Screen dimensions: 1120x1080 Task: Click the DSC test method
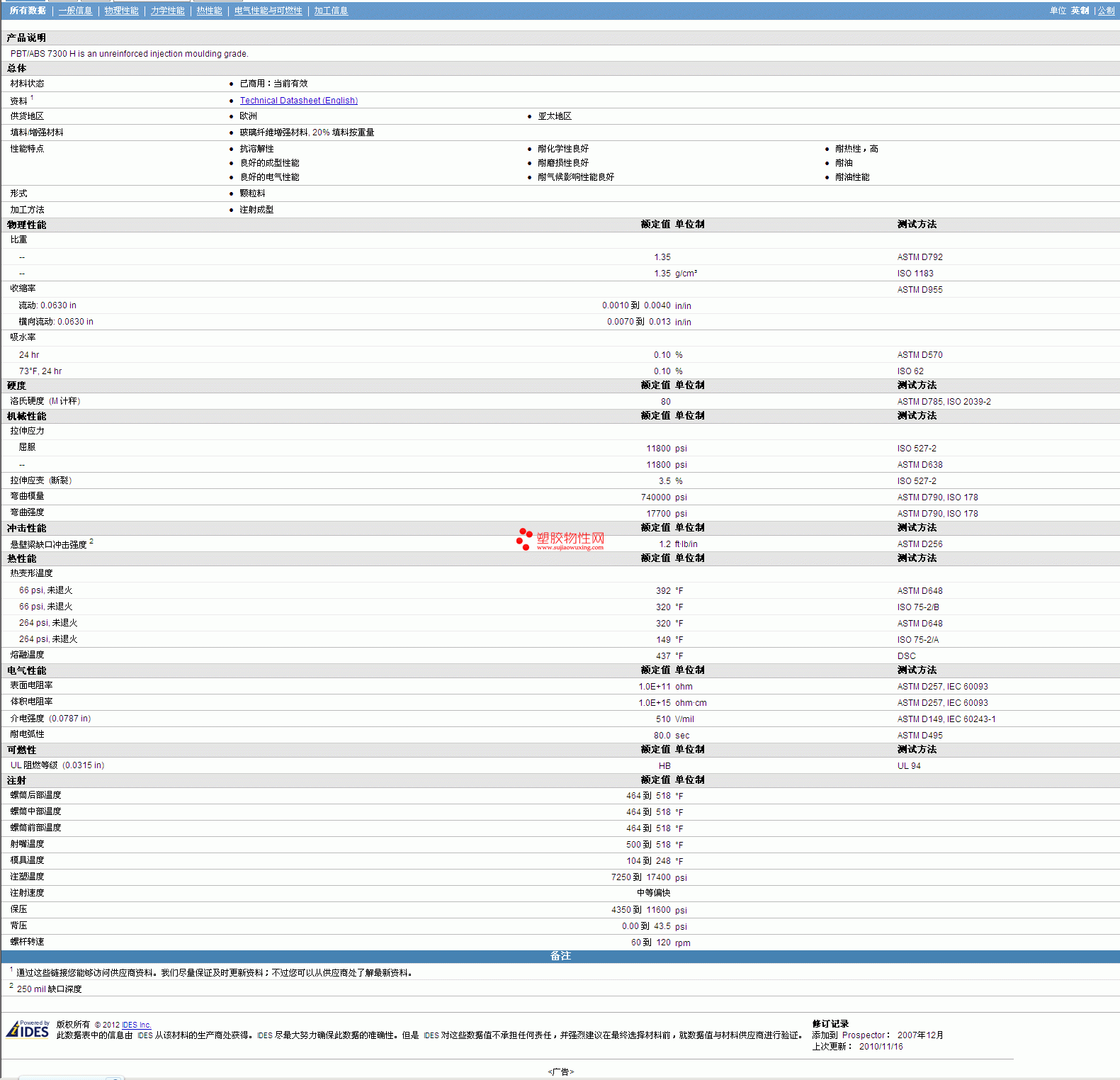click(x=907, y=656)
